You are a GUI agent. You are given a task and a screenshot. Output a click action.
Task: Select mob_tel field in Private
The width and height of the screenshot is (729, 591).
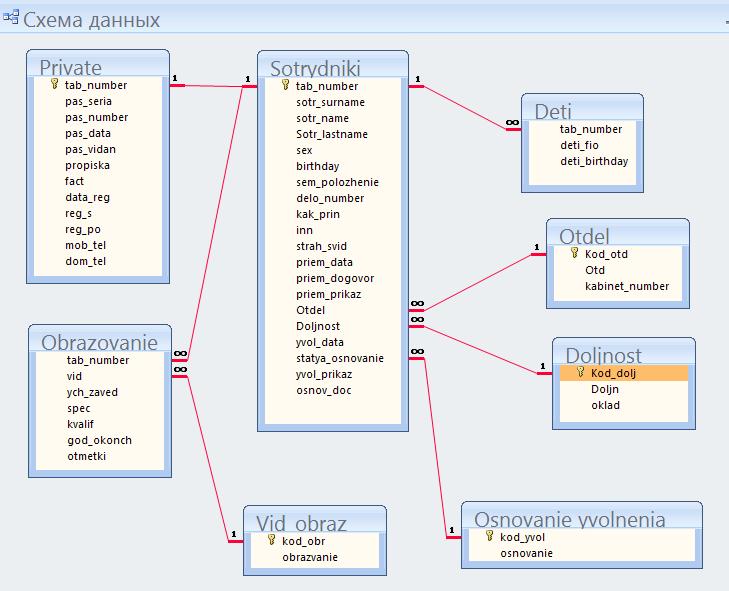86,246
